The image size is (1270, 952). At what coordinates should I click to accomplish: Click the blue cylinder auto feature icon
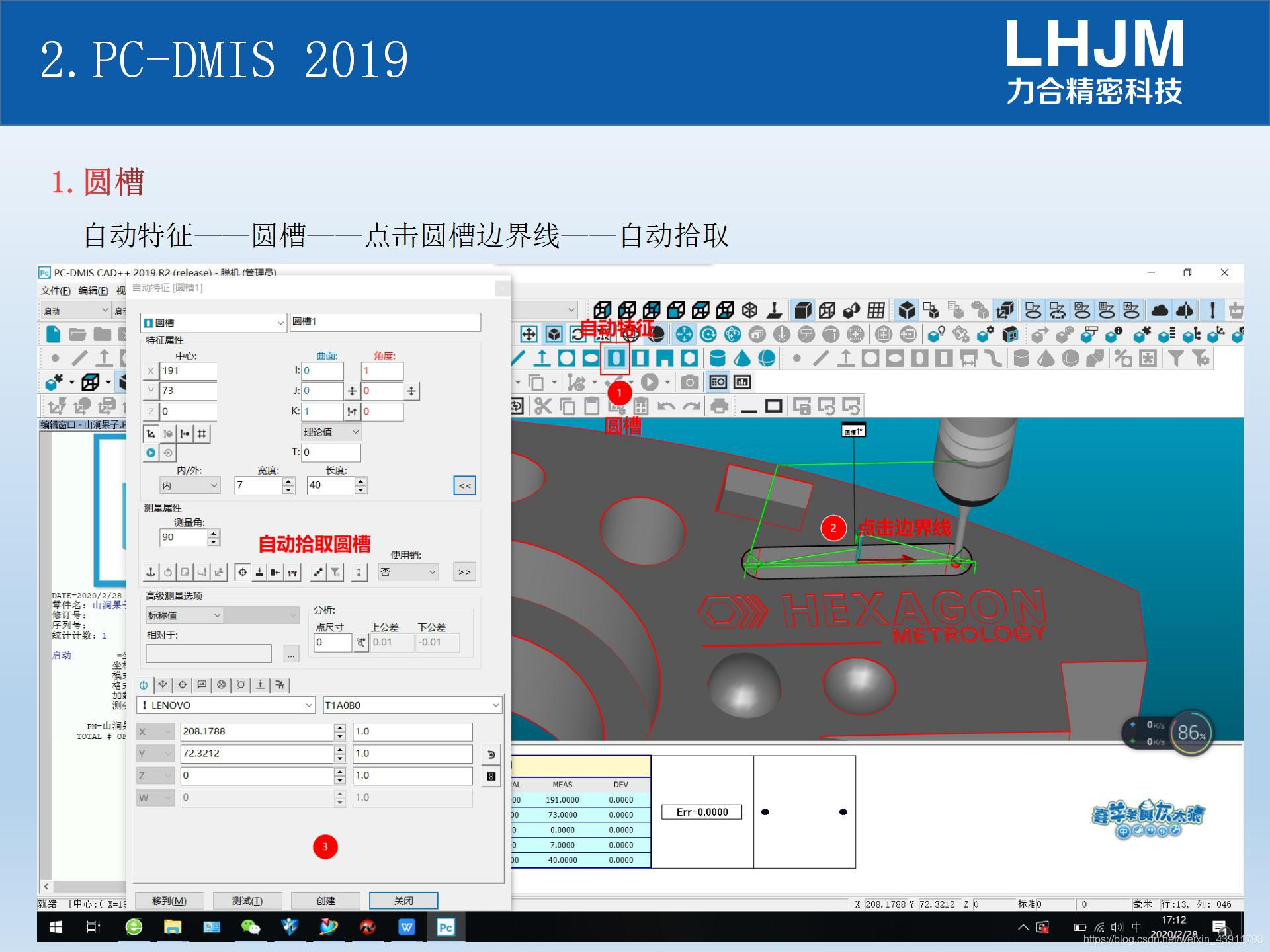pyautogui.click(x=717, y=358)
